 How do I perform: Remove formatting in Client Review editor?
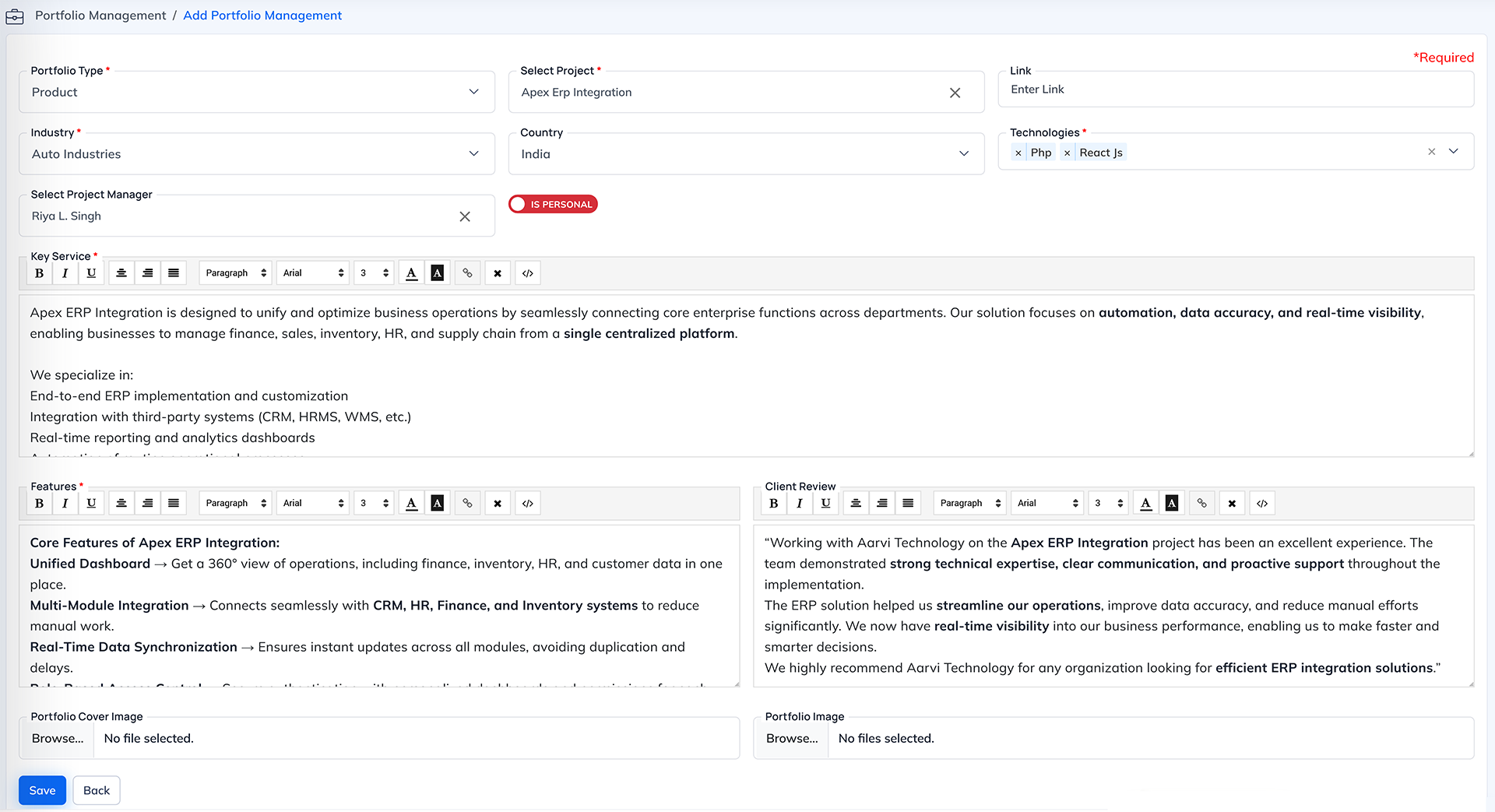pyautogui.click(x=1232, y=504)
